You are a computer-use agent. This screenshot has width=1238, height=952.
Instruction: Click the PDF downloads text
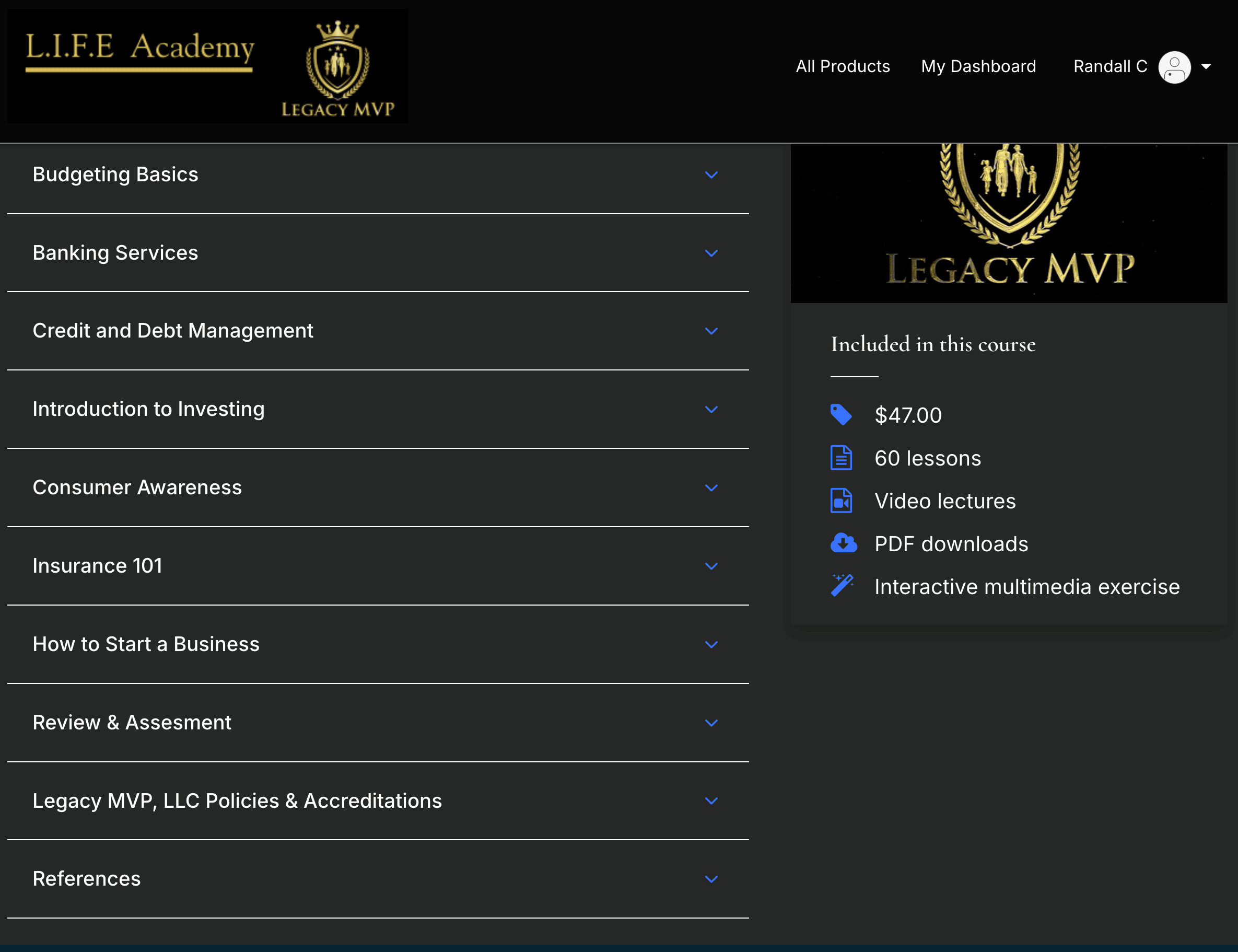click(x=951, y=544)
